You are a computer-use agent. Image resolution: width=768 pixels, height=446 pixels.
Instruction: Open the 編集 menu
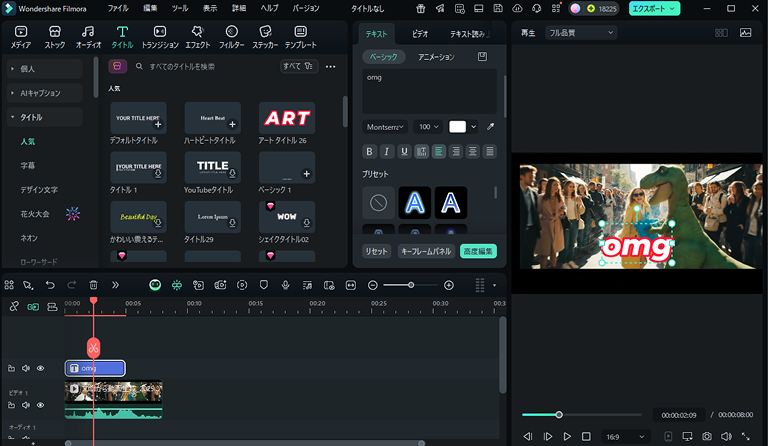[x=150, y=8]
